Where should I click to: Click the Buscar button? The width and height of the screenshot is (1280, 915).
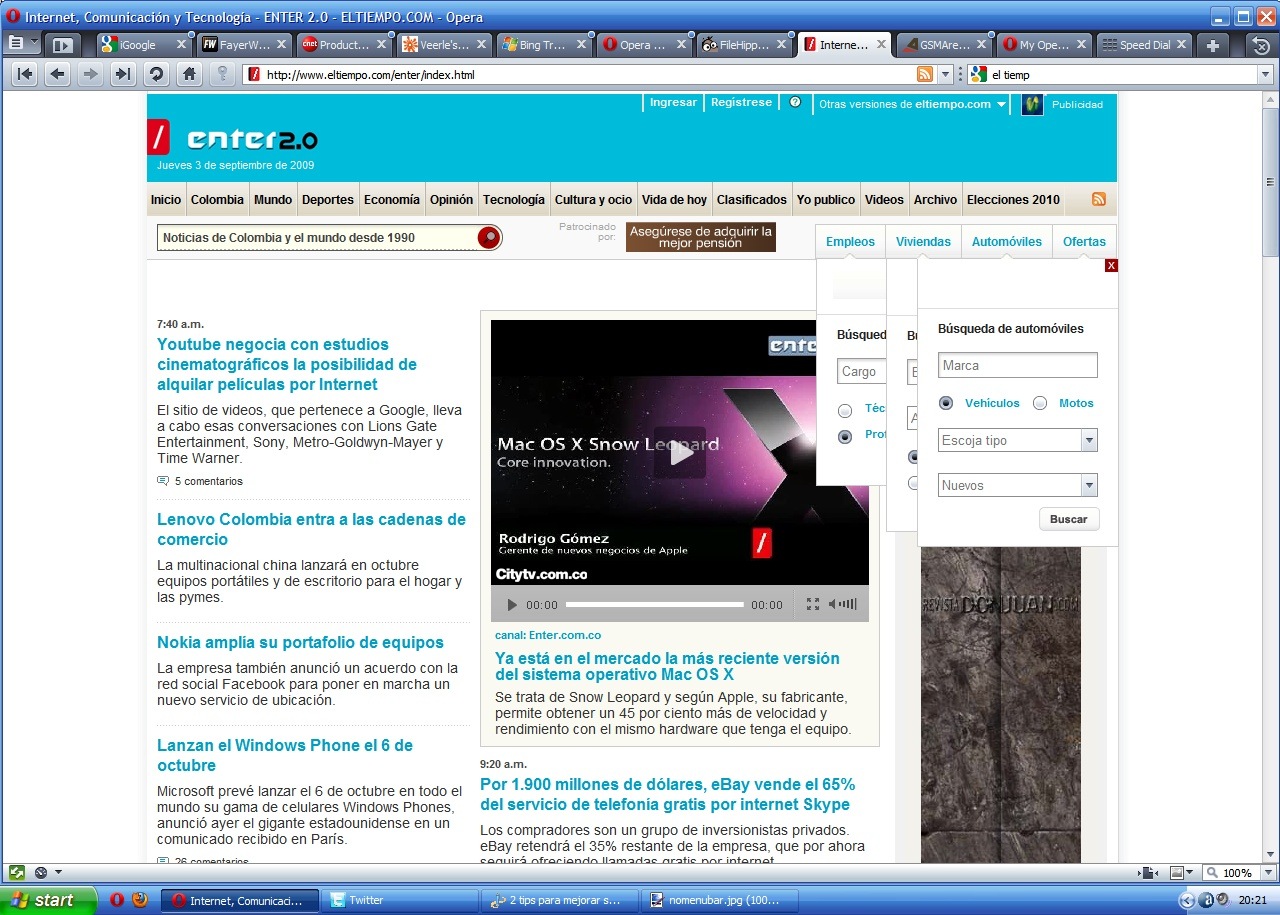point(1069,519)
